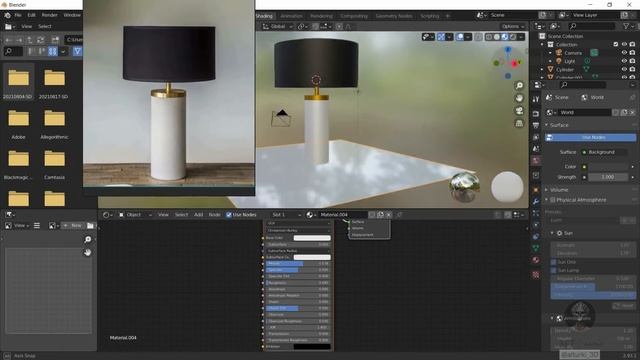Toggle X-ray mode in viewport
Screen dimensions: 640x360
tap(478, 37)
